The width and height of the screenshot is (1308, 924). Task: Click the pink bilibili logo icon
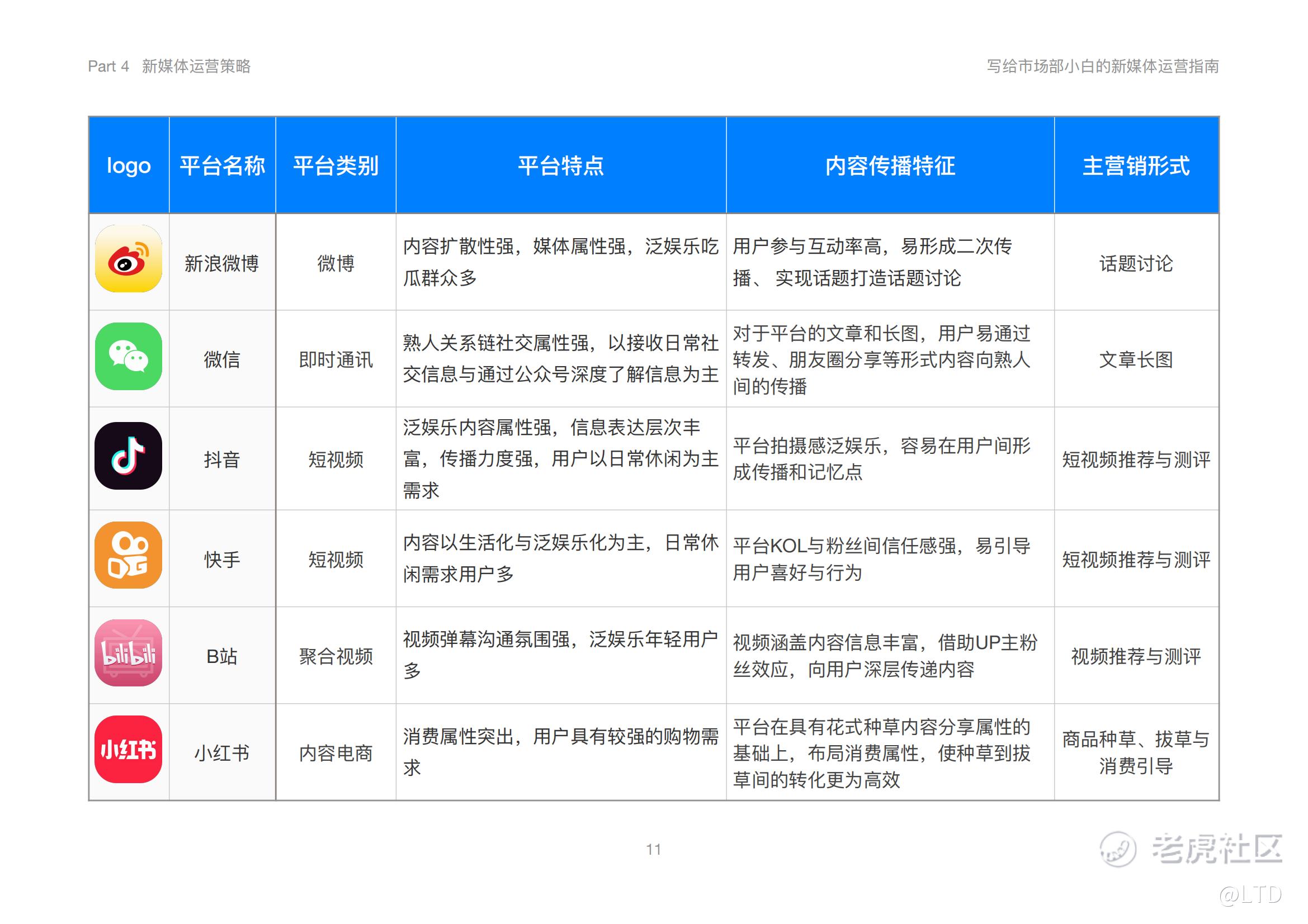[x=128, y=652]
